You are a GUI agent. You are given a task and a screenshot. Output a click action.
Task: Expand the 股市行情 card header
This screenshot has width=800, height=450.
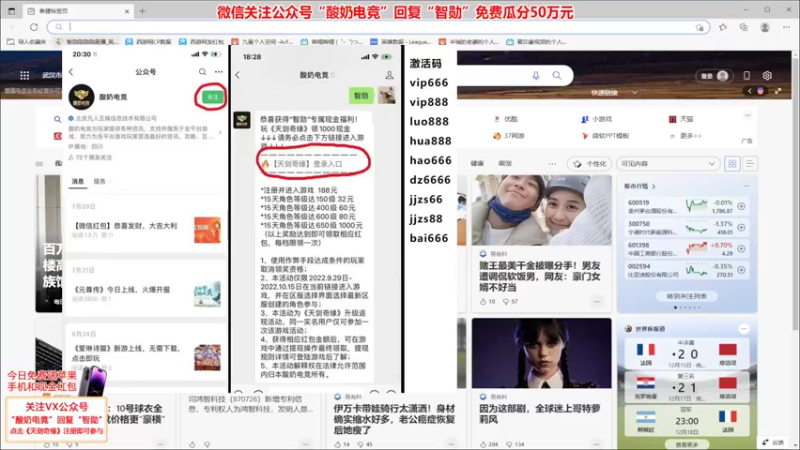point(640,186)
